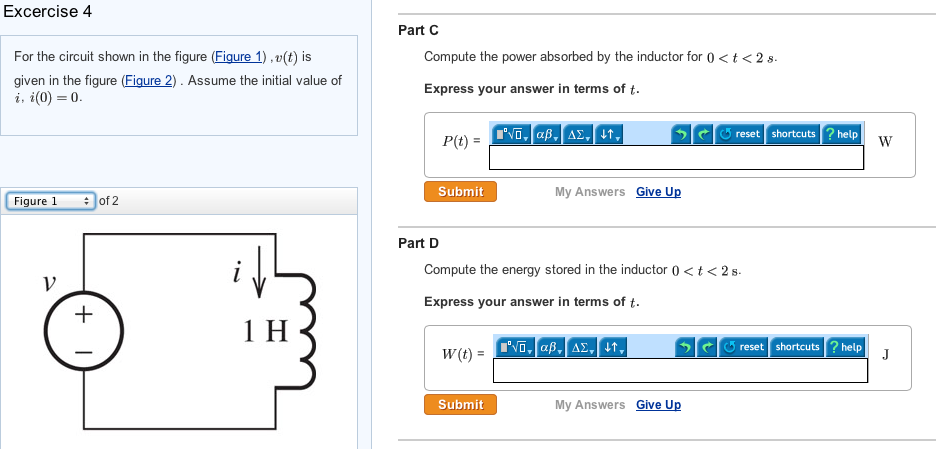Image resolution: width=936 pixels, height=449 pixels.
Task: Open templates math menu in Part C toolbar
Action: coord(511,134)
